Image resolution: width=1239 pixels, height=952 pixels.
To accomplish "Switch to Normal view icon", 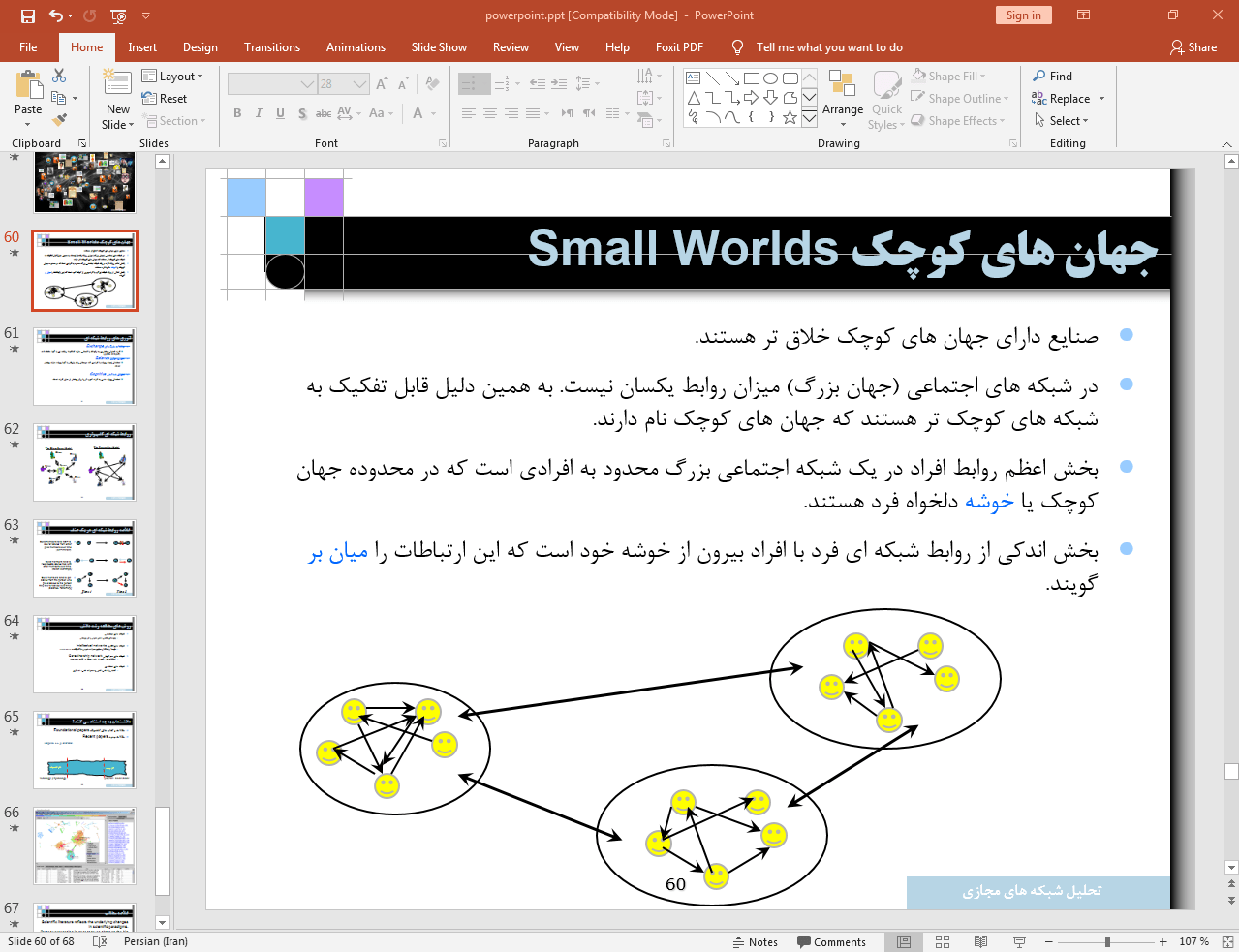I will [x=904, y=941].
